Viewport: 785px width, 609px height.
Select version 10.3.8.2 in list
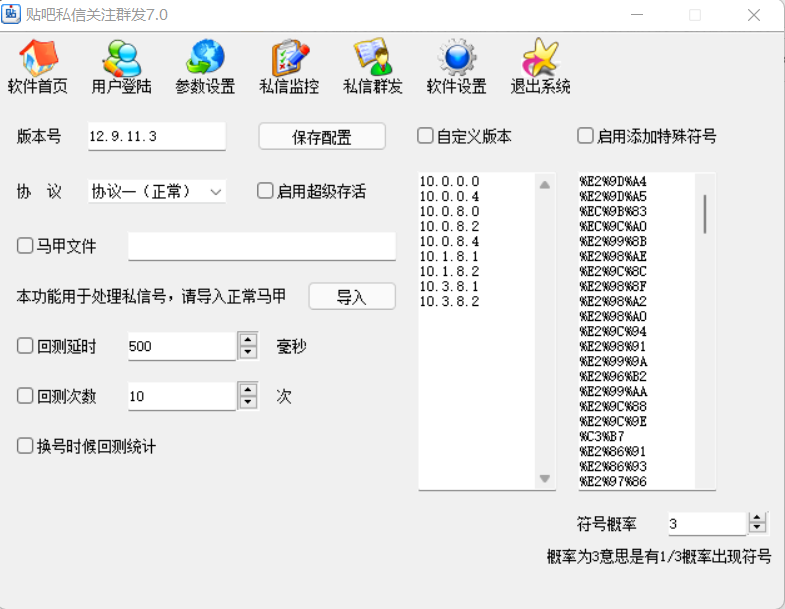coord(449,301)
